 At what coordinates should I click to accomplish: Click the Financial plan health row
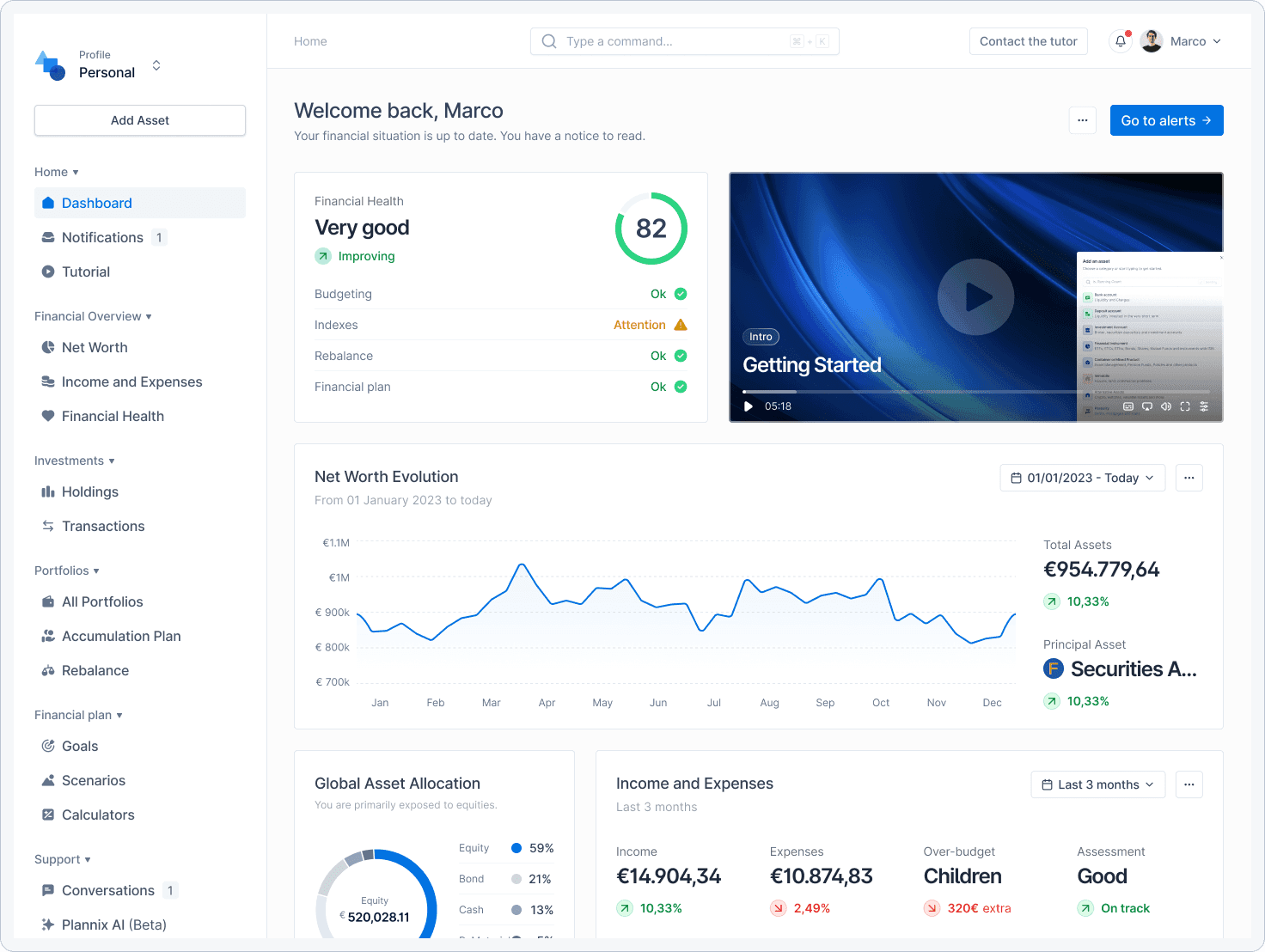[501, 387]
